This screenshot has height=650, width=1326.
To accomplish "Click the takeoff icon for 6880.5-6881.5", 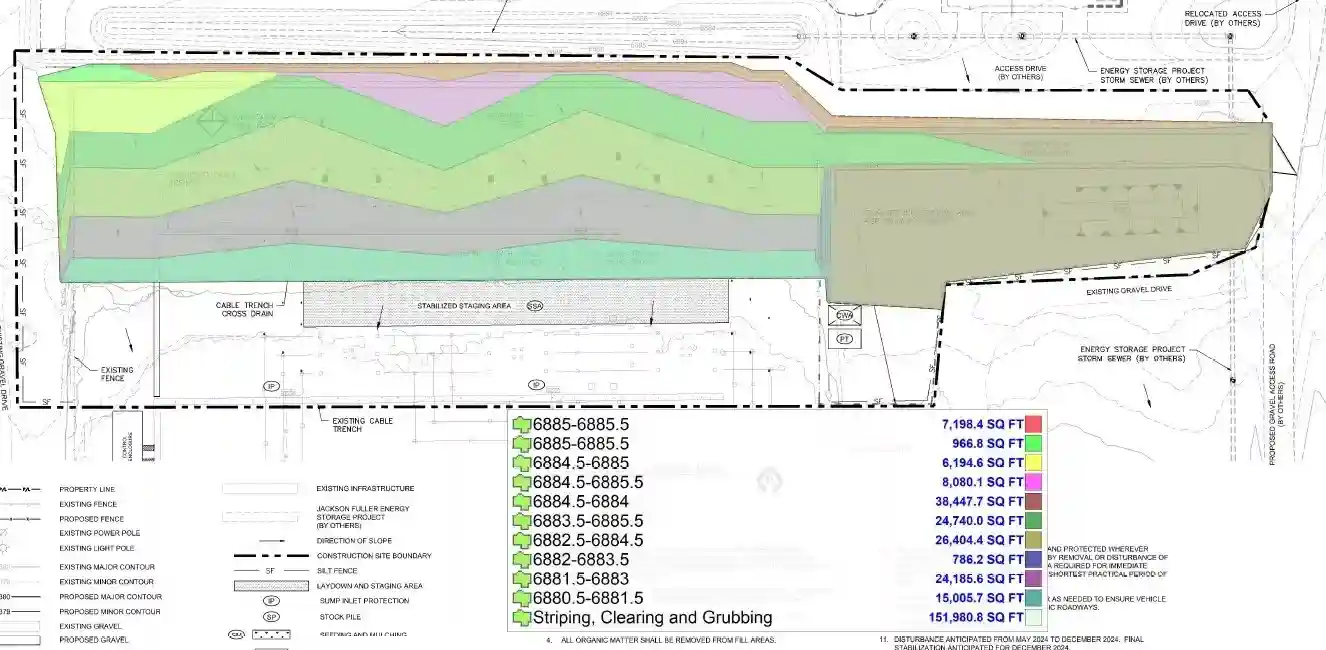I will [x=522, y=598].
